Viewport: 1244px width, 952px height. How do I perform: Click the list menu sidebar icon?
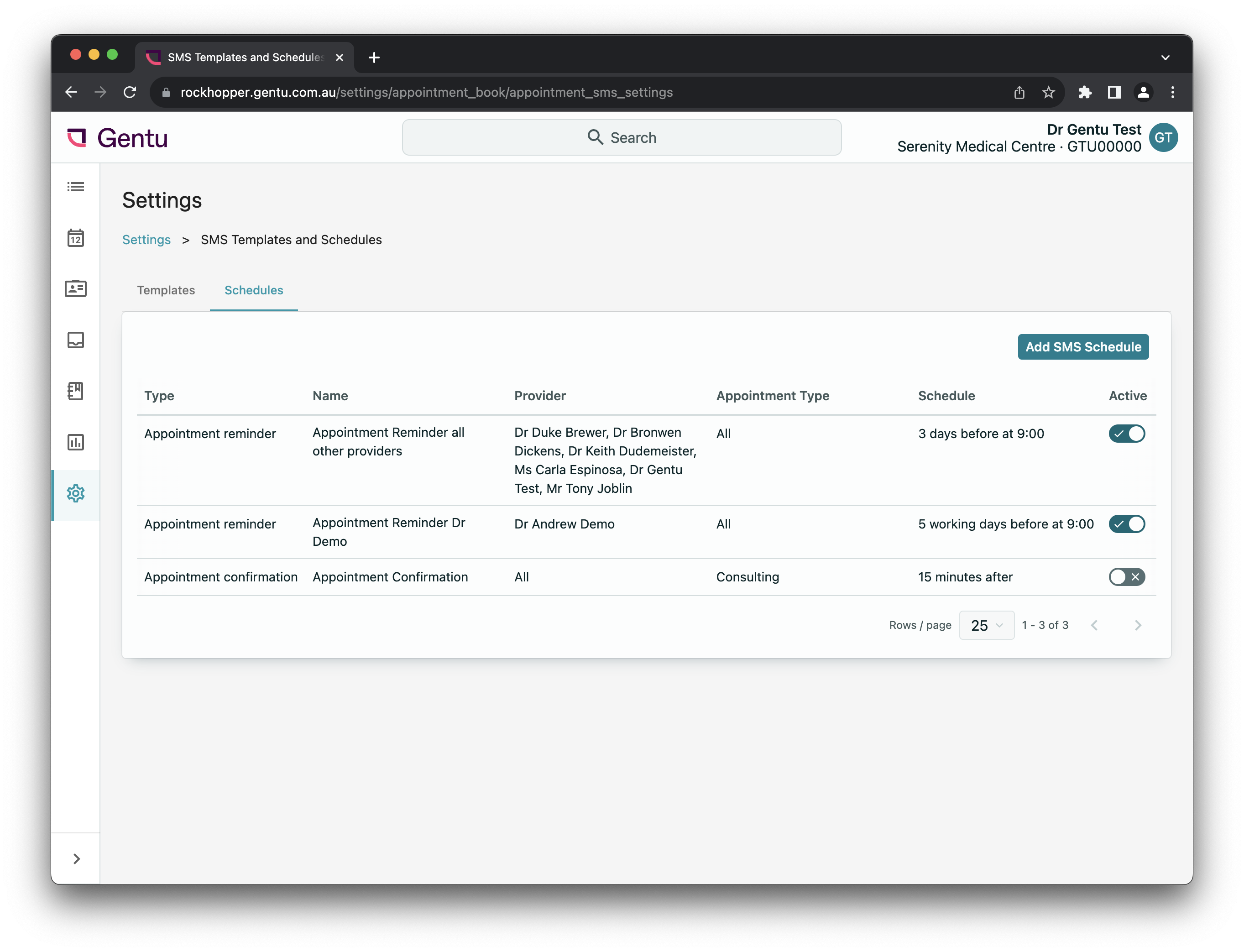75,187
